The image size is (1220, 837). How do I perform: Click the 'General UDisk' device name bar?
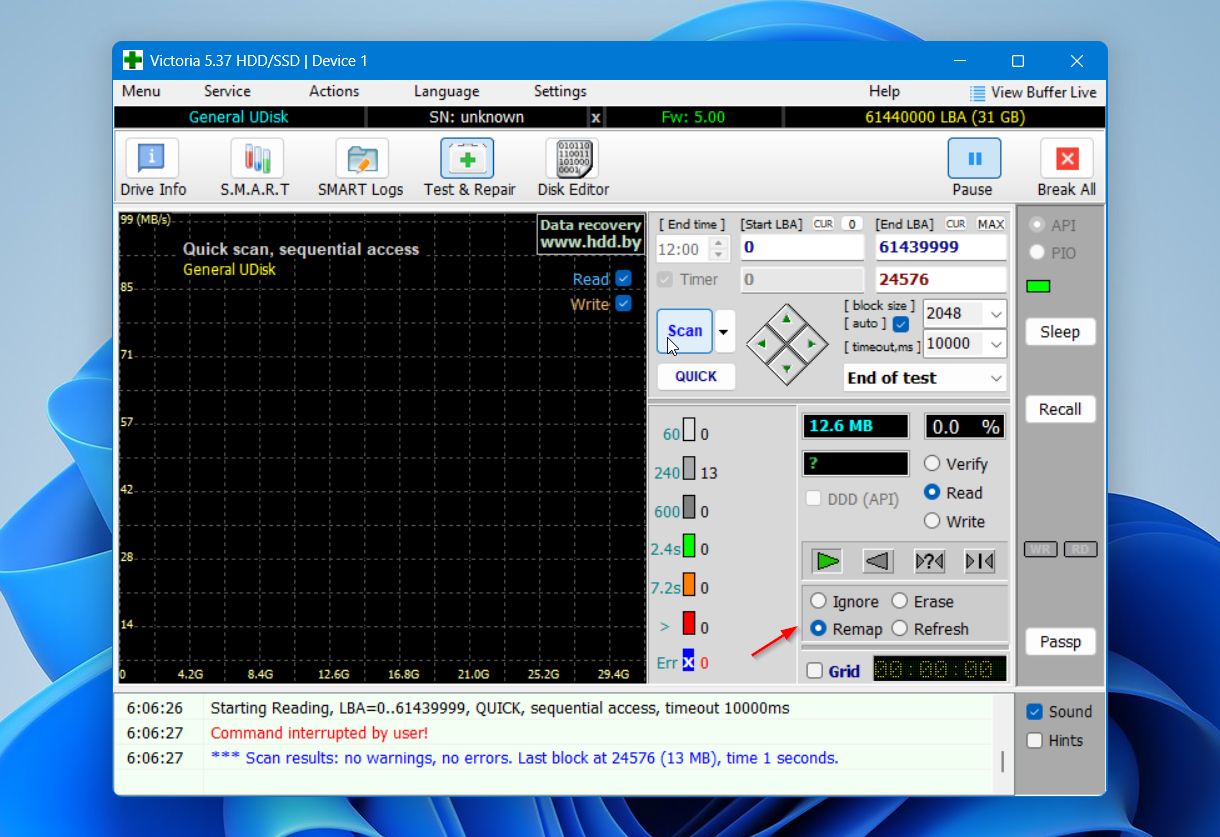(238, 118)
